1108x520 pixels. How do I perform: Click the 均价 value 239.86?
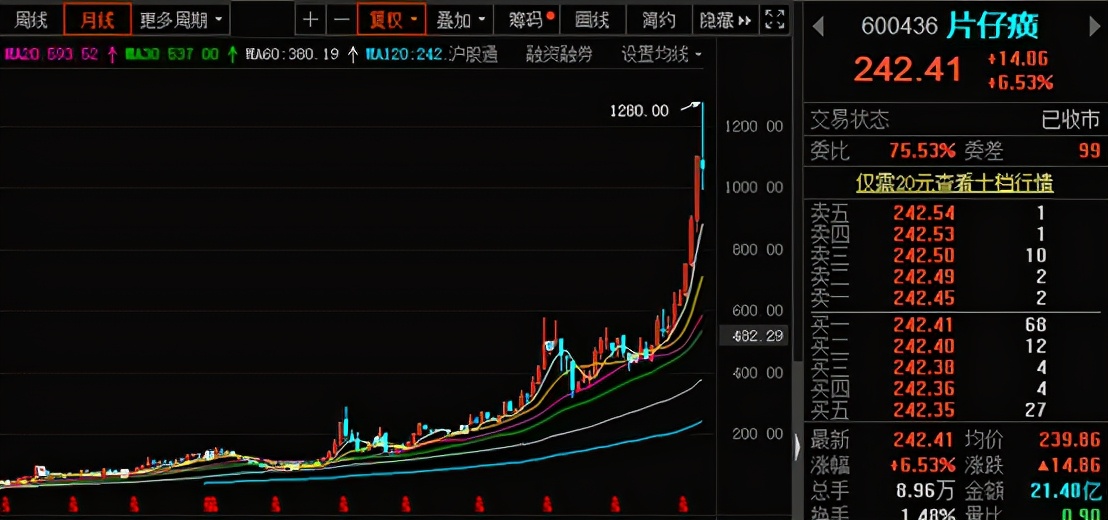pyautogui.click(x=1069, y=440)
